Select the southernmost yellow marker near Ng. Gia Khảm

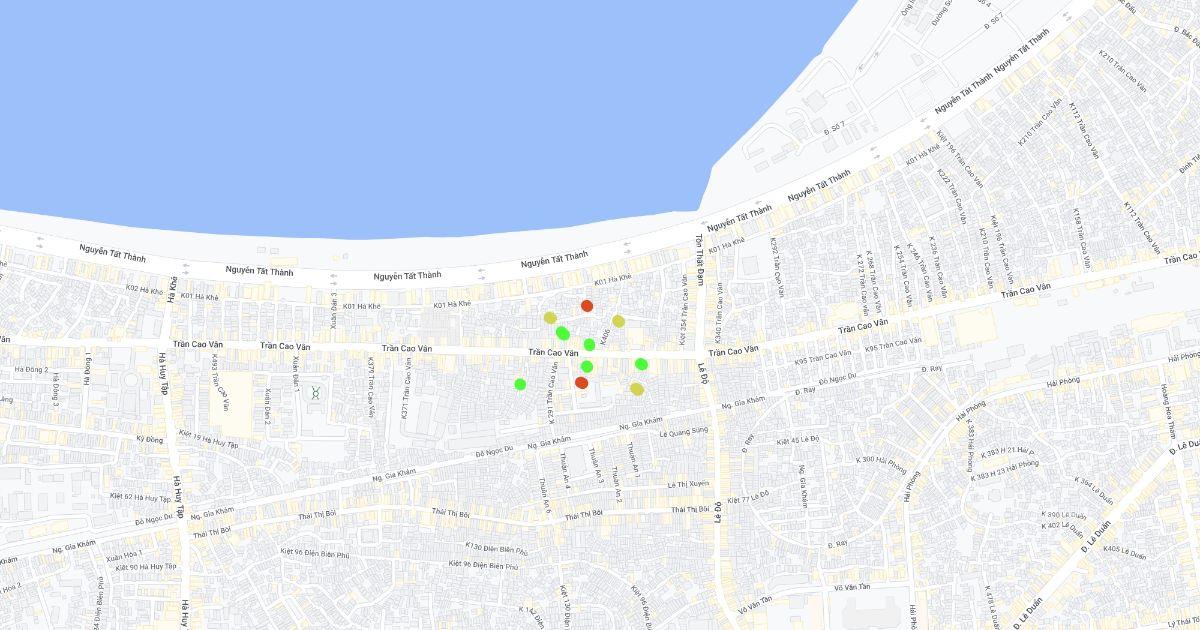click(x=637, y=389)
